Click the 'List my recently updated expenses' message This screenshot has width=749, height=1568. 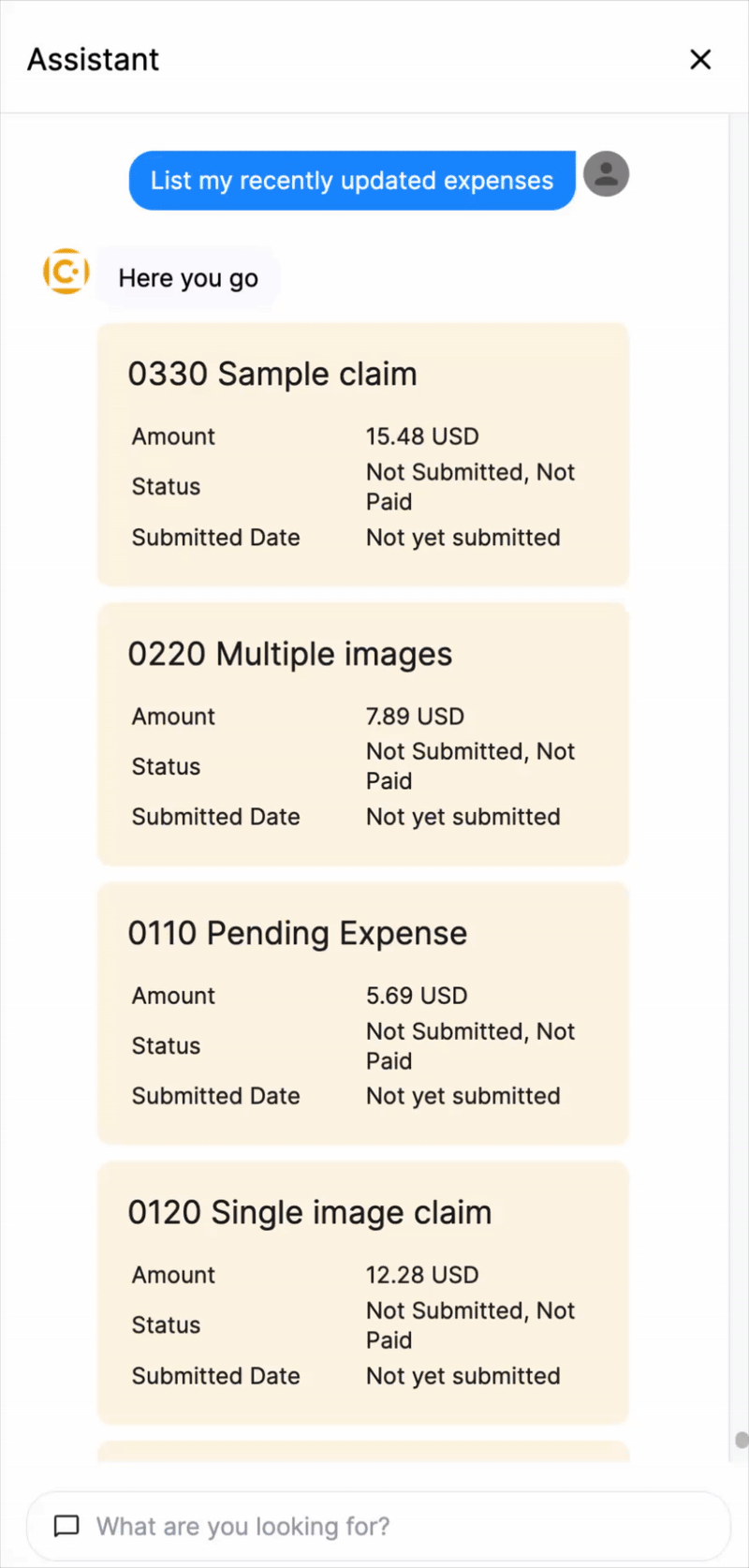(x=352, y=180)
